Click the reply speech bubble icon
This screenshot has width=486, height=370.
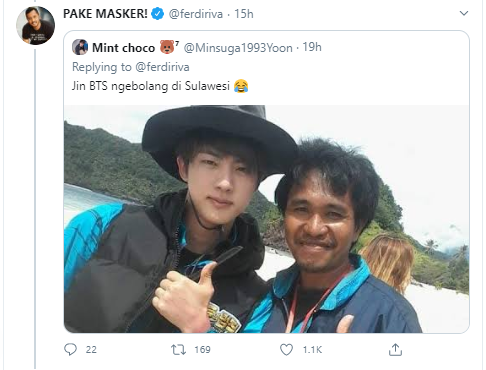click(70, 349)
